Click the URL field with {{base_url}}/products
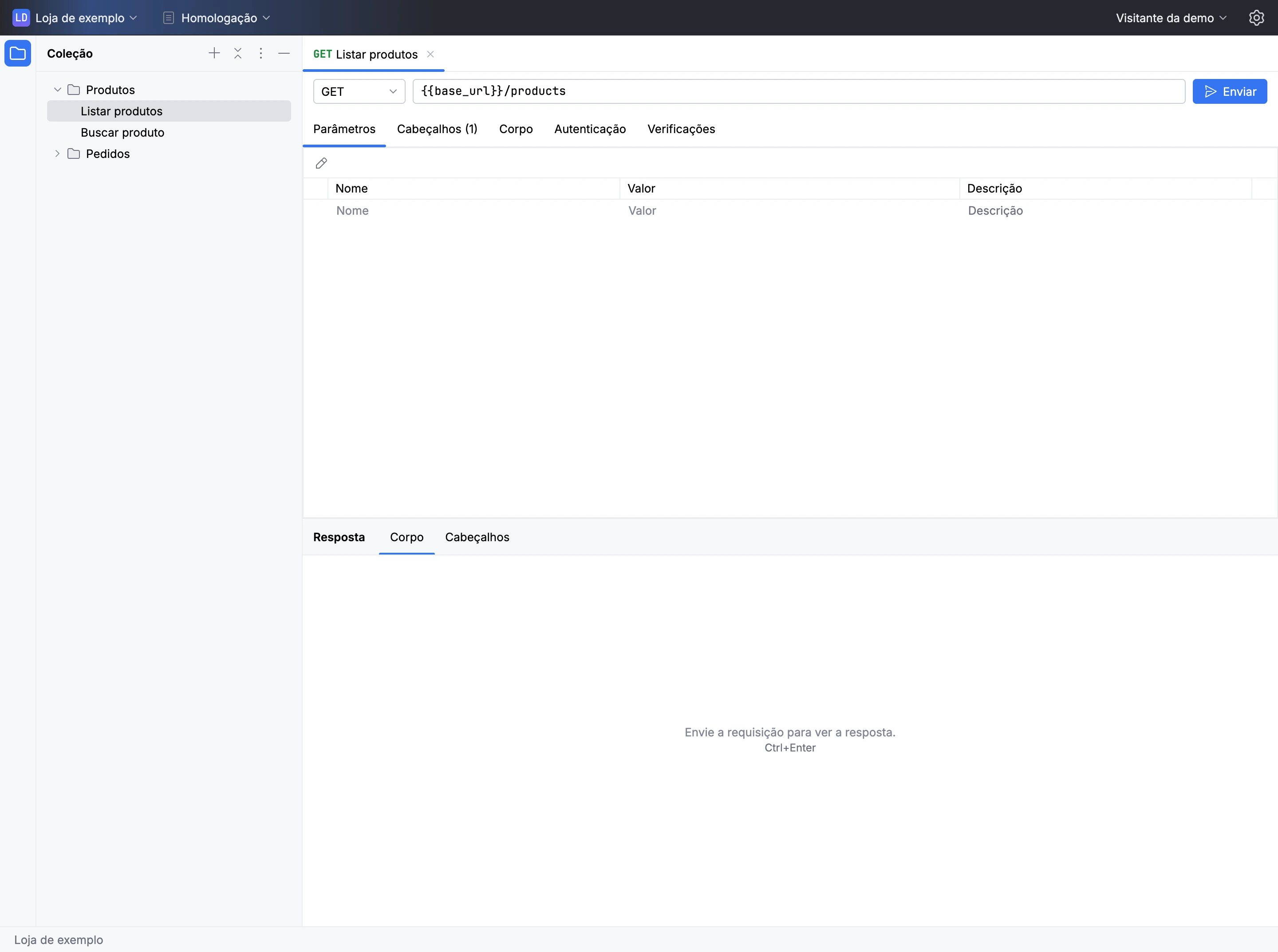The width and height of the screenshot is (1278, 952). (799, 92)
